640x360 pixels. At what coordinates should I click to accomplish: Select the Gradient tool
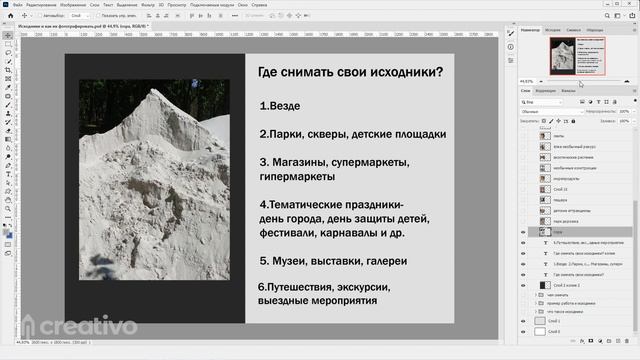8,140
